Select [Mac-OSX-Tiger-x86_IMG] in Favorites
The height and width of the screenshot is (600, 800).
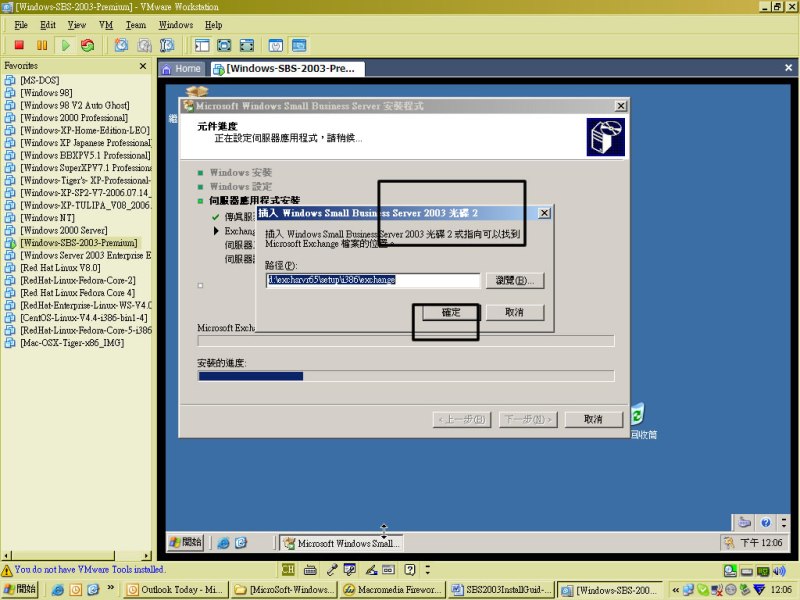pos(72,343)
